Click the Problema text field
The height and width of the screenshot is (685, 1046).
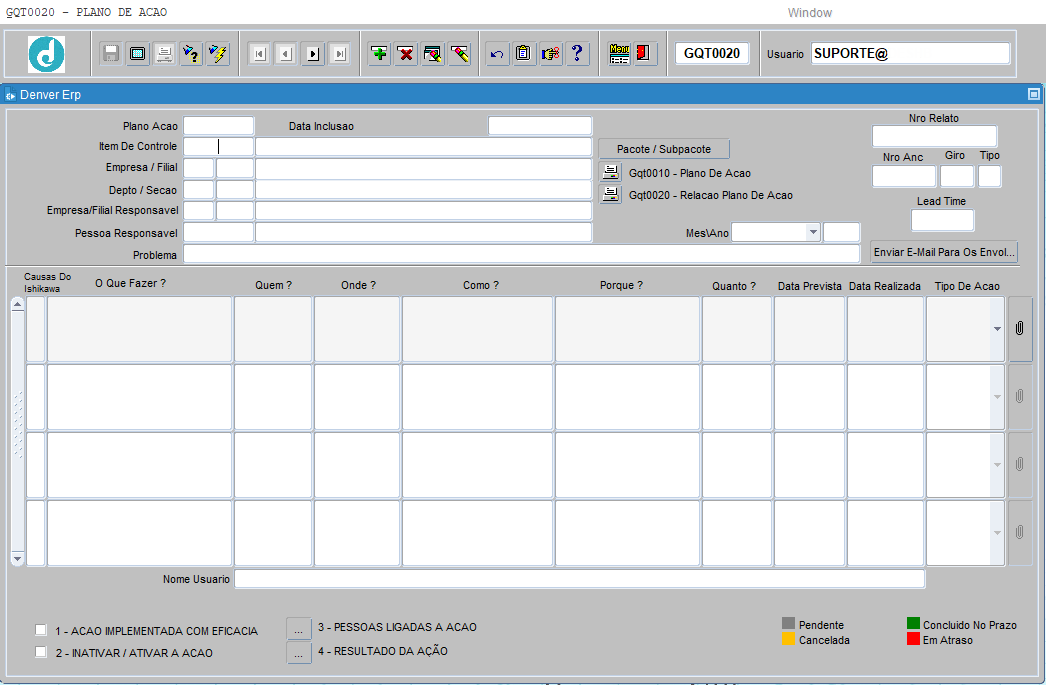[522, 254]
